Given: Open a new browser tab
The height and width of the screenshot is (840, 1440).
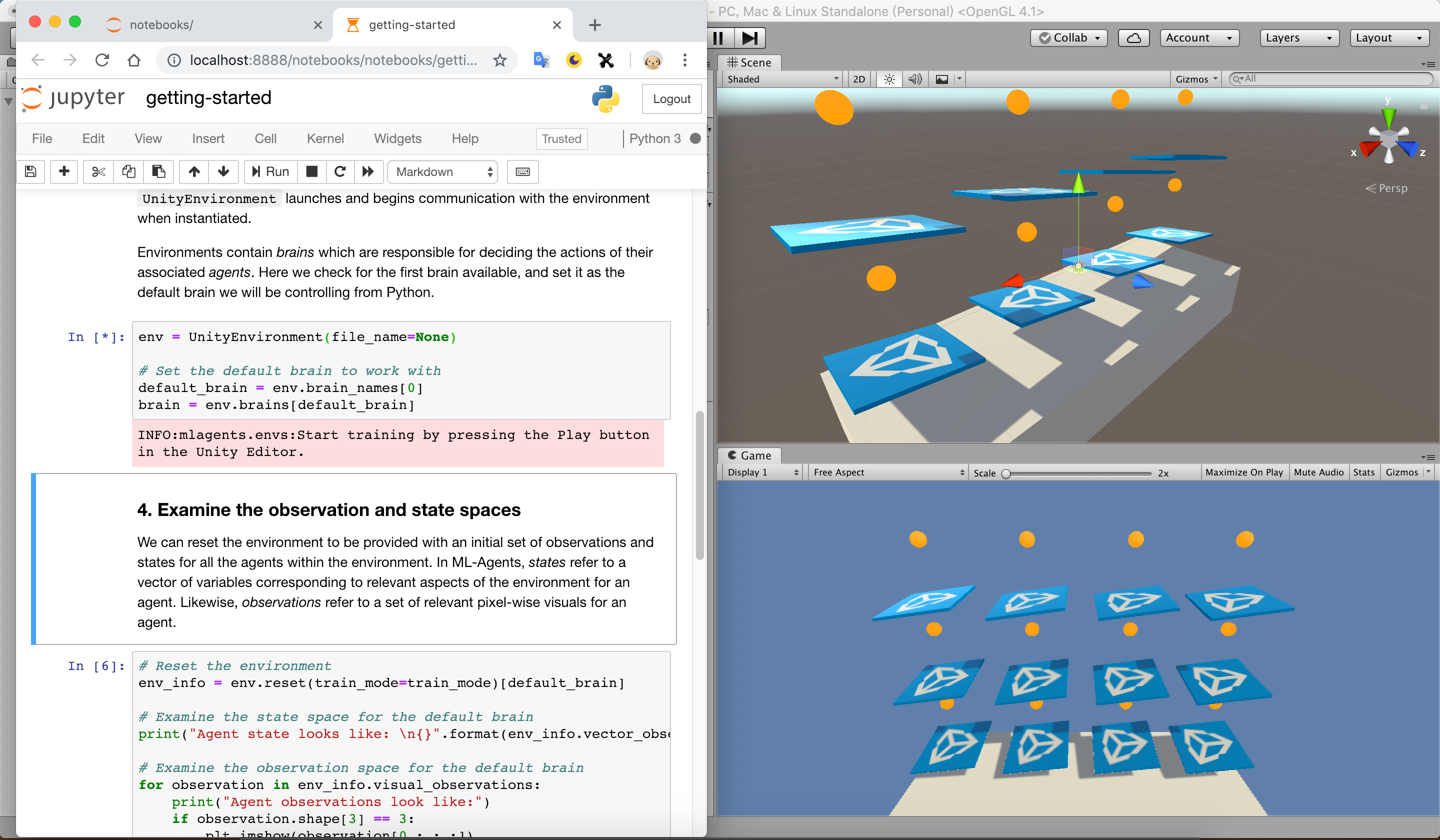Looking at the screenshot, I should (x=595, y=24).
